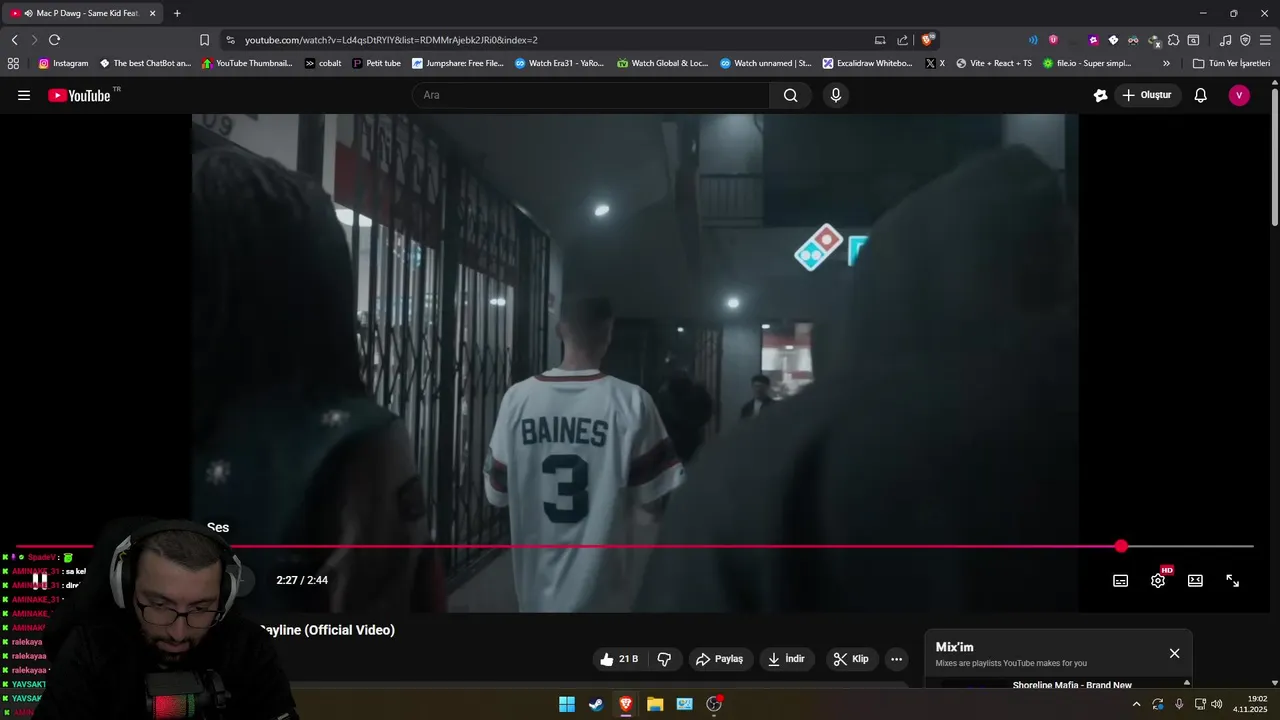The image size is (1280, 720).
Task: Click the install/cast icon in address bar
Action: (880, 40)
